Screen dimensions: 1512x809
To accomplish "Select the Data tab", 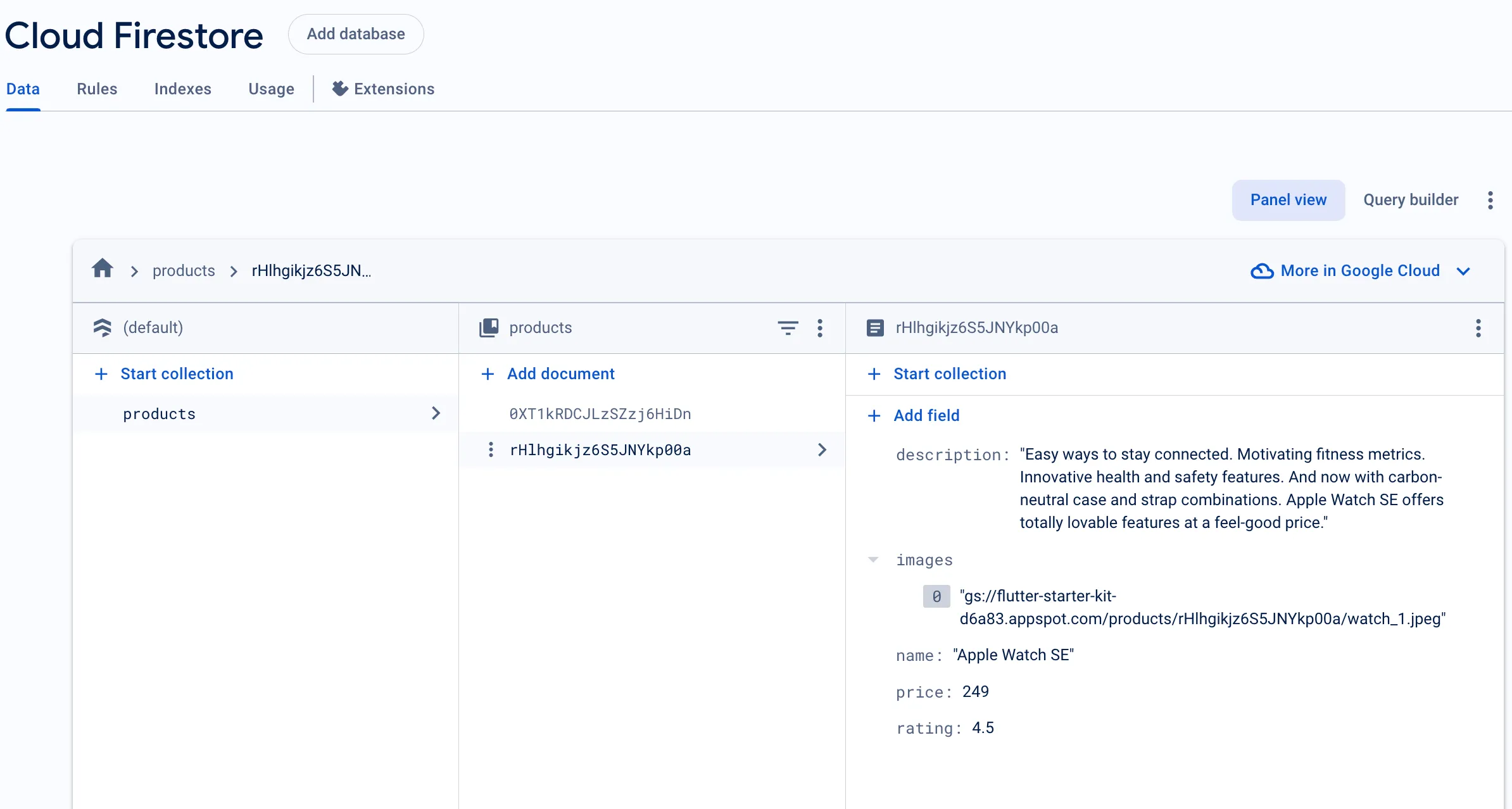I will [22, 89].
